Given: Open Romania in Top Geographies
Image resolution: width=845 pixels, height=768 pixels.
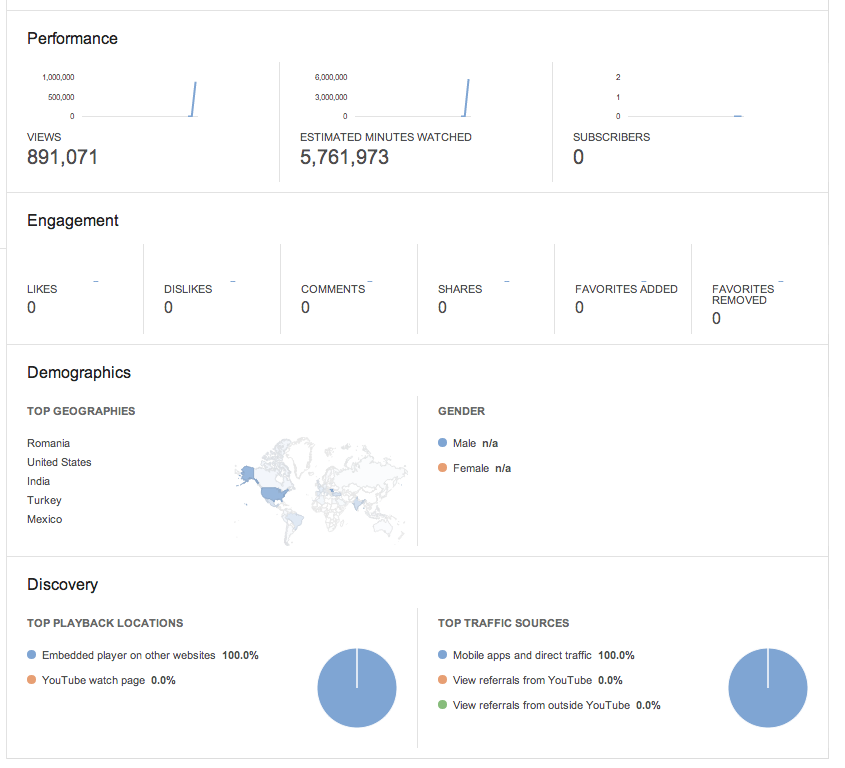Looking at the screenshot, I should point(49,443).
